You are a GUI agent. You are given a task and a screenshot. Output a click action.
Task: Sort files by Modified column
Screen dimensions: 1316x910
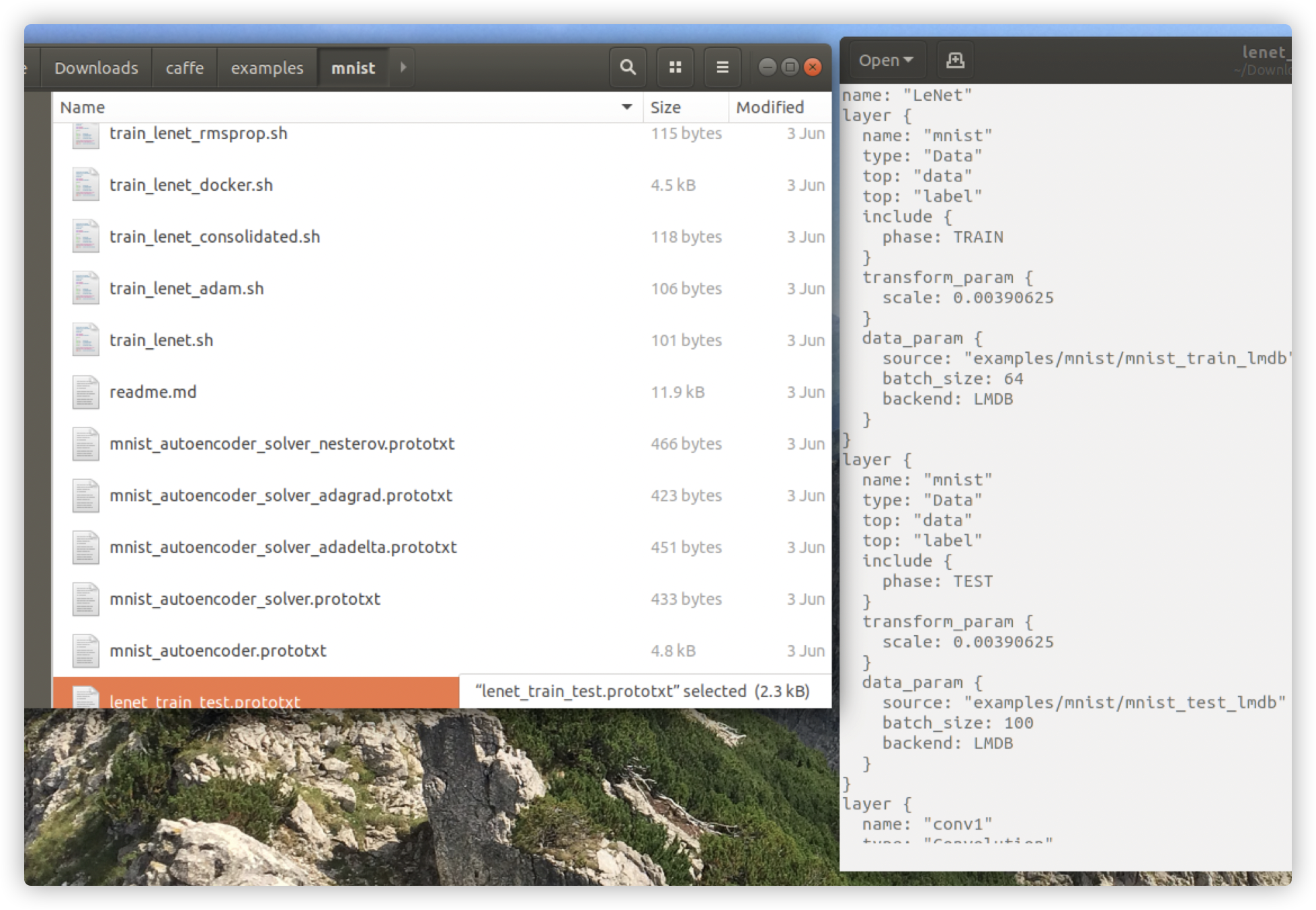click(x=770, y=108)
